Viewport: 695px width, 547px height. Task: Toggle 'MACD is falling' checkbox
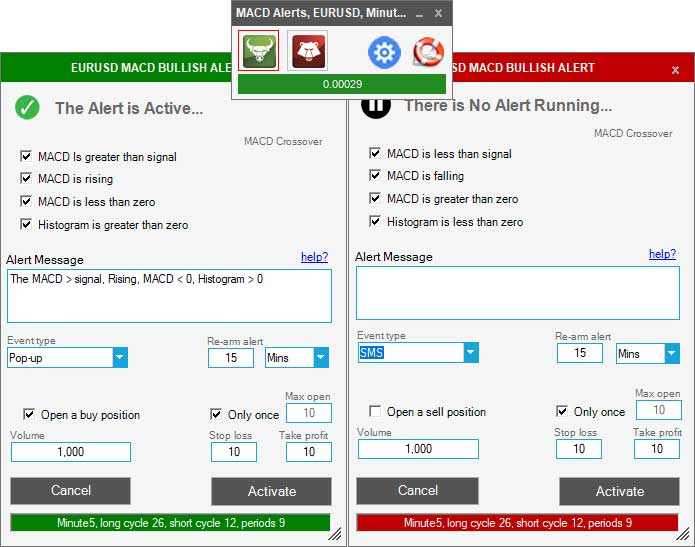click(x=375, y=175)
